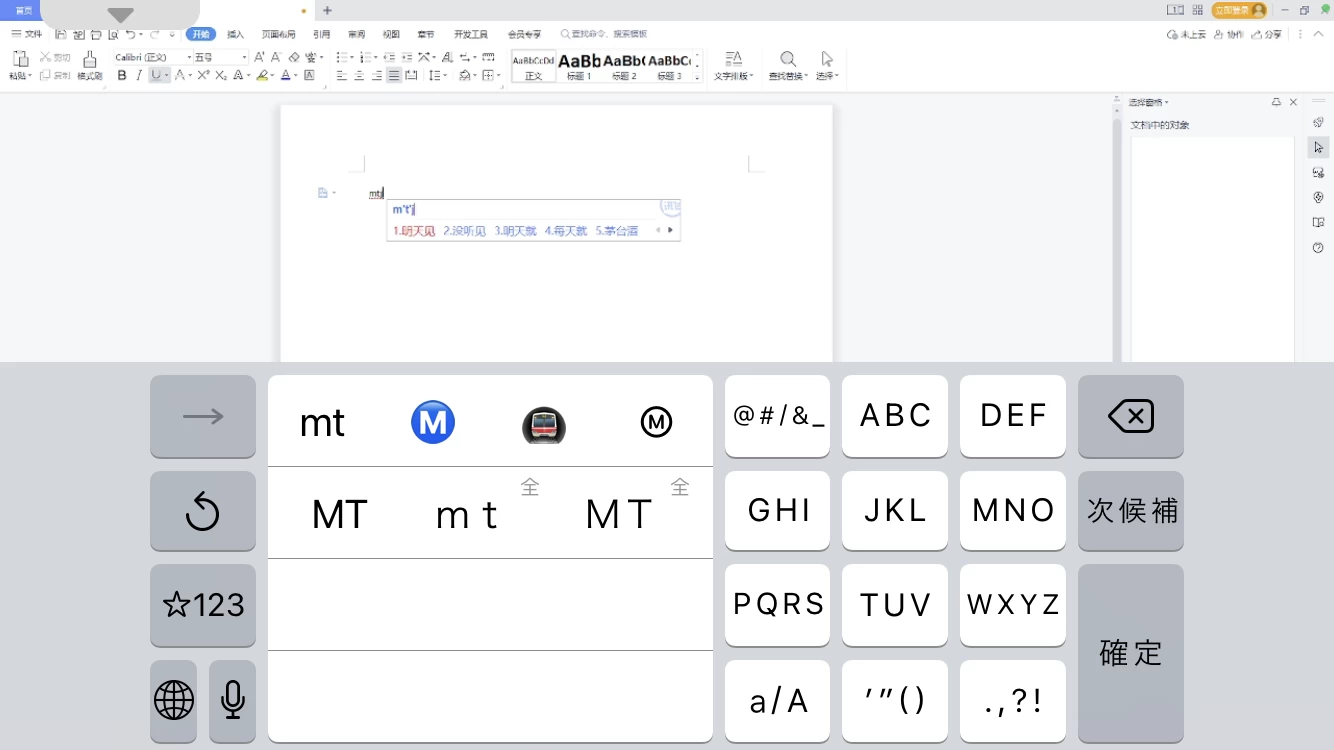Click the Save icon in quick toolbar
The width and height of the screenshot is (1334, 750).
tap(61, 34)
